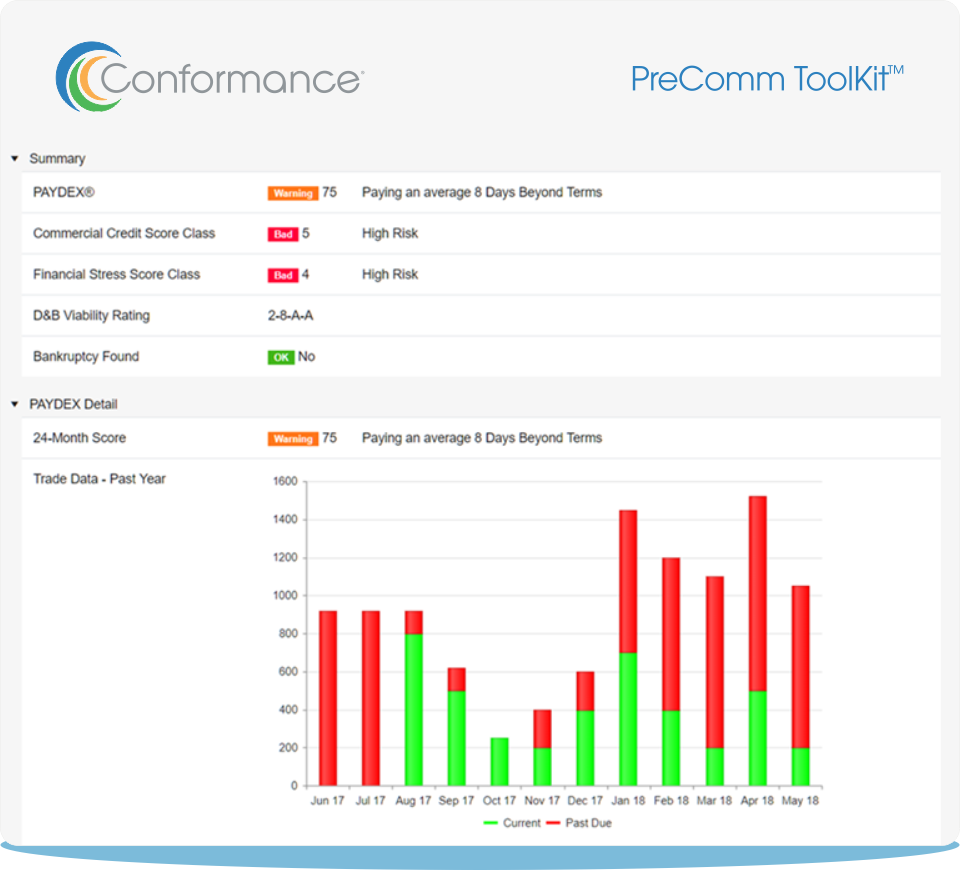
Task: Click the May 18 green Current segment
Action: click(x=800, y=767)
